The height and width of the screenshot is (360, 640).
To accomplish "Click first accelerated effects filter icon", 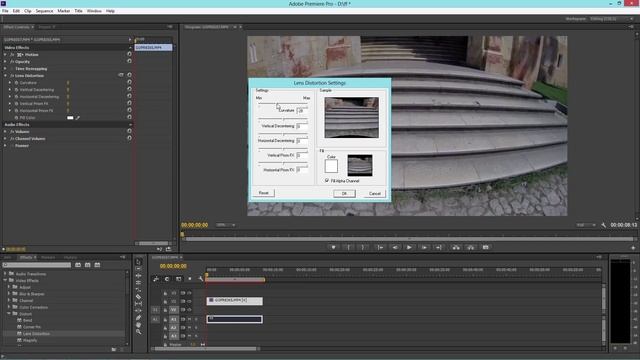I will (x=78, y=265).
